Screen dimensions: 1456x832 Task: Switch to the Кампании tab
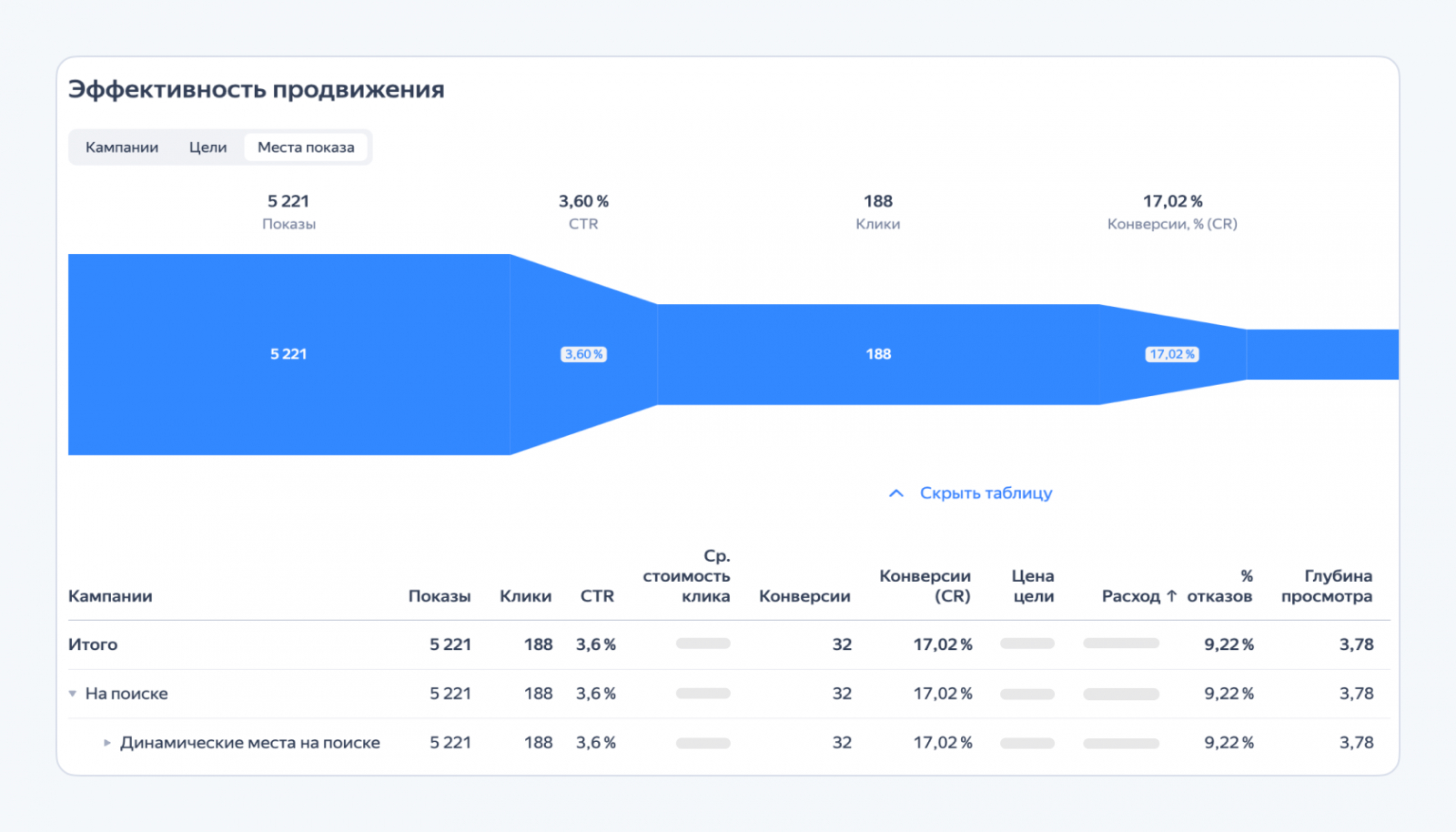pos(123,147)
